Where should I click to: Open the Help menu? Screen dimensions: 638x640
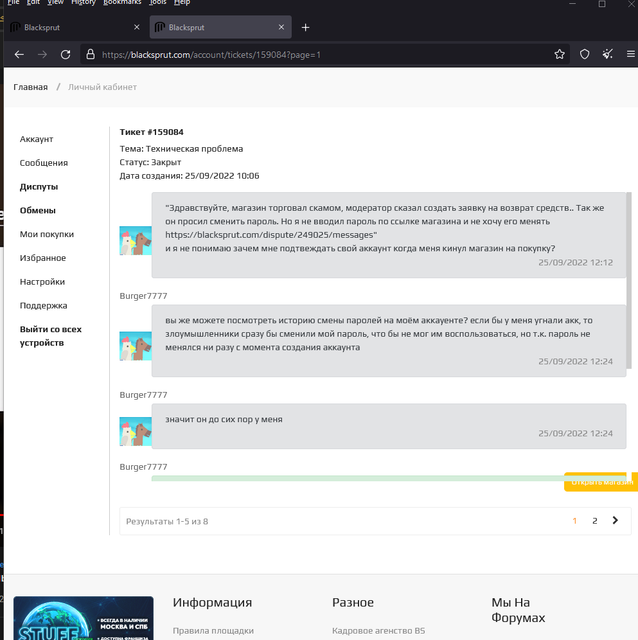tap(182, 2)
